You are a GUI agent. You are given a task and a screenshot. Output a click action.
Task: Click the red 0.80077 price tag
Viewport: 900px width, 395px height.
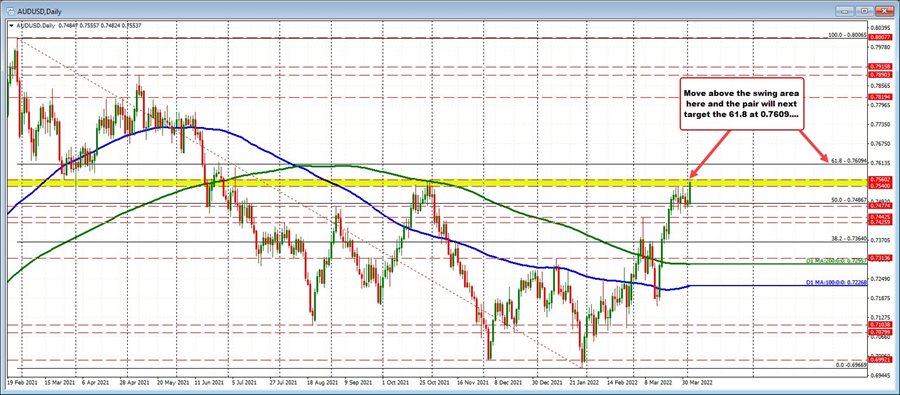pyautogui.click(x=879, y=37)
